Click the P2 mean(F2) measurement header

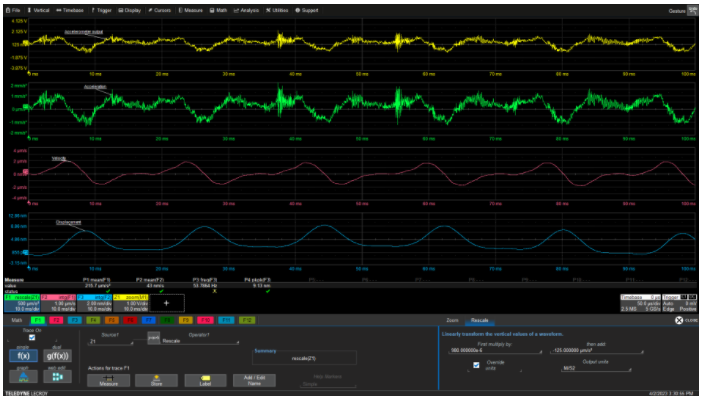click(x=150, y=280)
